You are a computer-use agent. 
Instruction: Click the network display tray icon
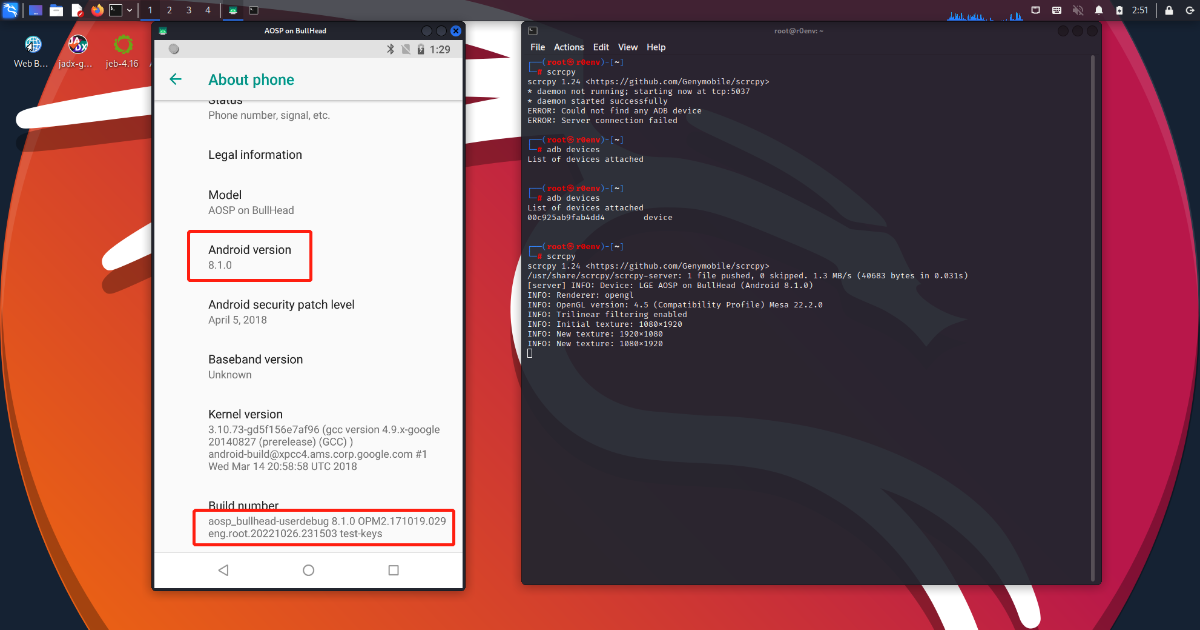(1035, 10)
